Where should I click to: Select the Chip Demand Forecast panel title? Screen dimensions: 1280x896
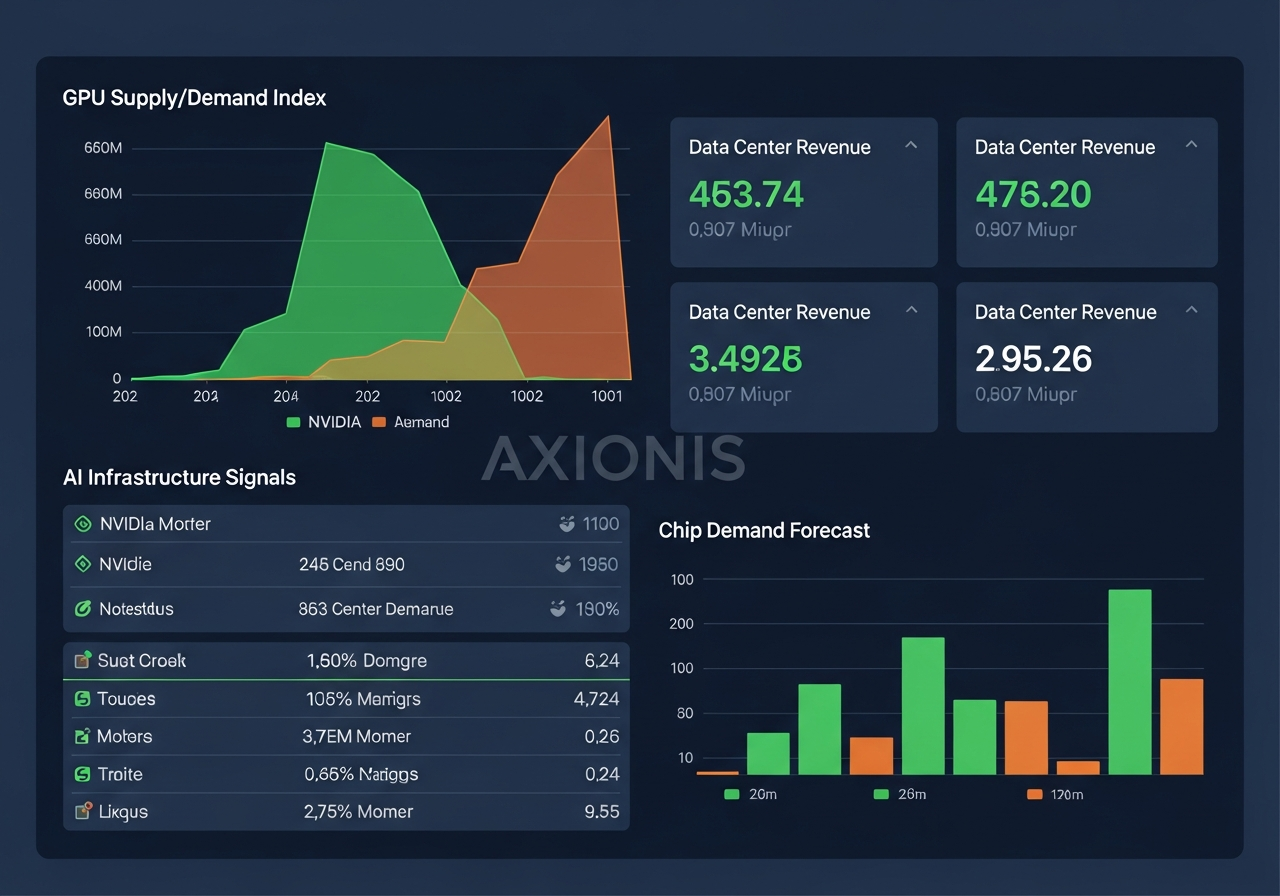coord(764,531)
